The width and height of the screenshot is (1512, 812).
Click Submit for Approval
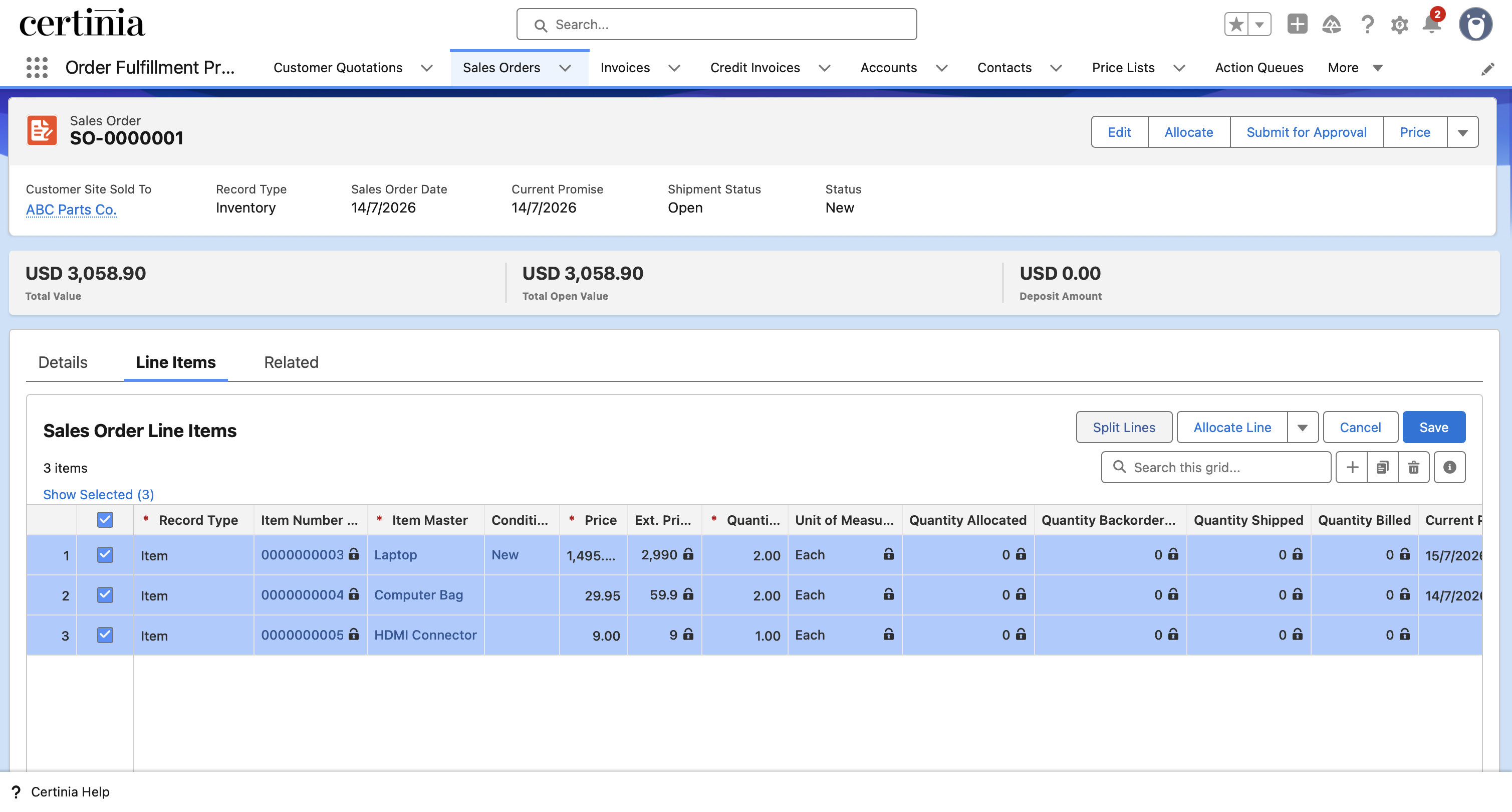click(x=1306, y=132)
